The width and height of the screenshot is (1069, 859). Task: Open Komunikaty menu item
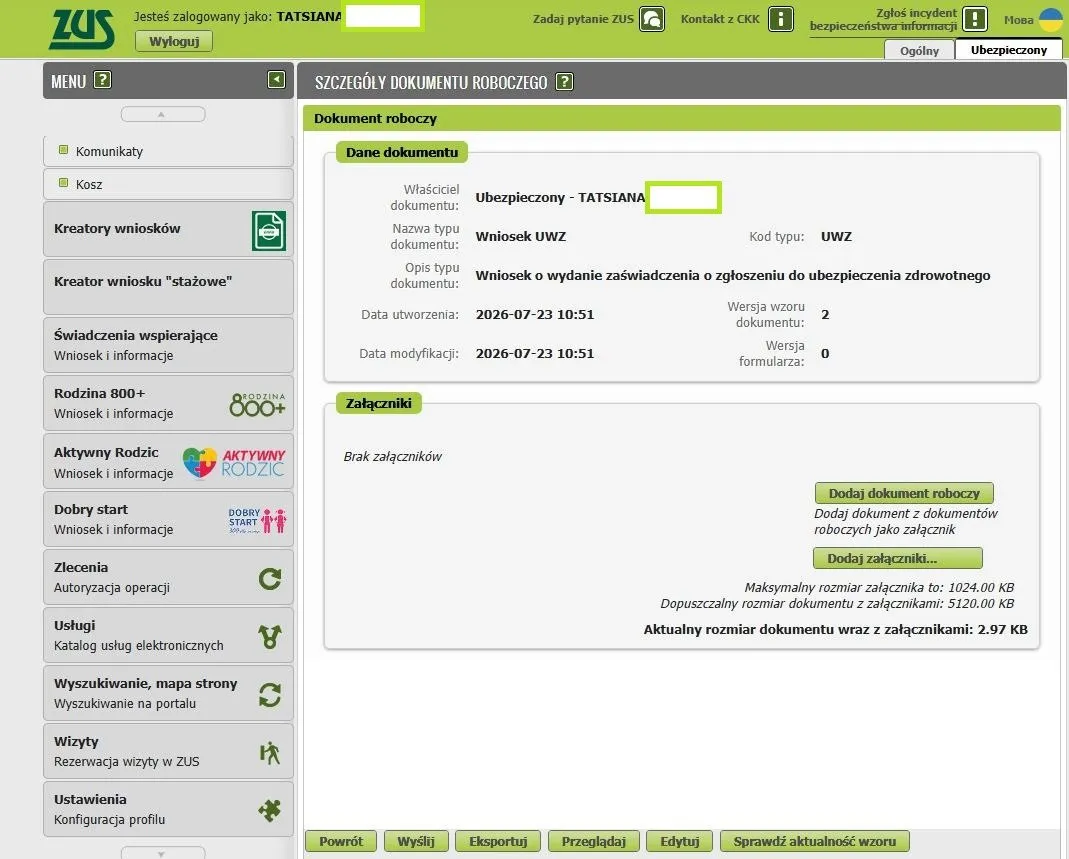pyautogui.click(x=168, y=151)
